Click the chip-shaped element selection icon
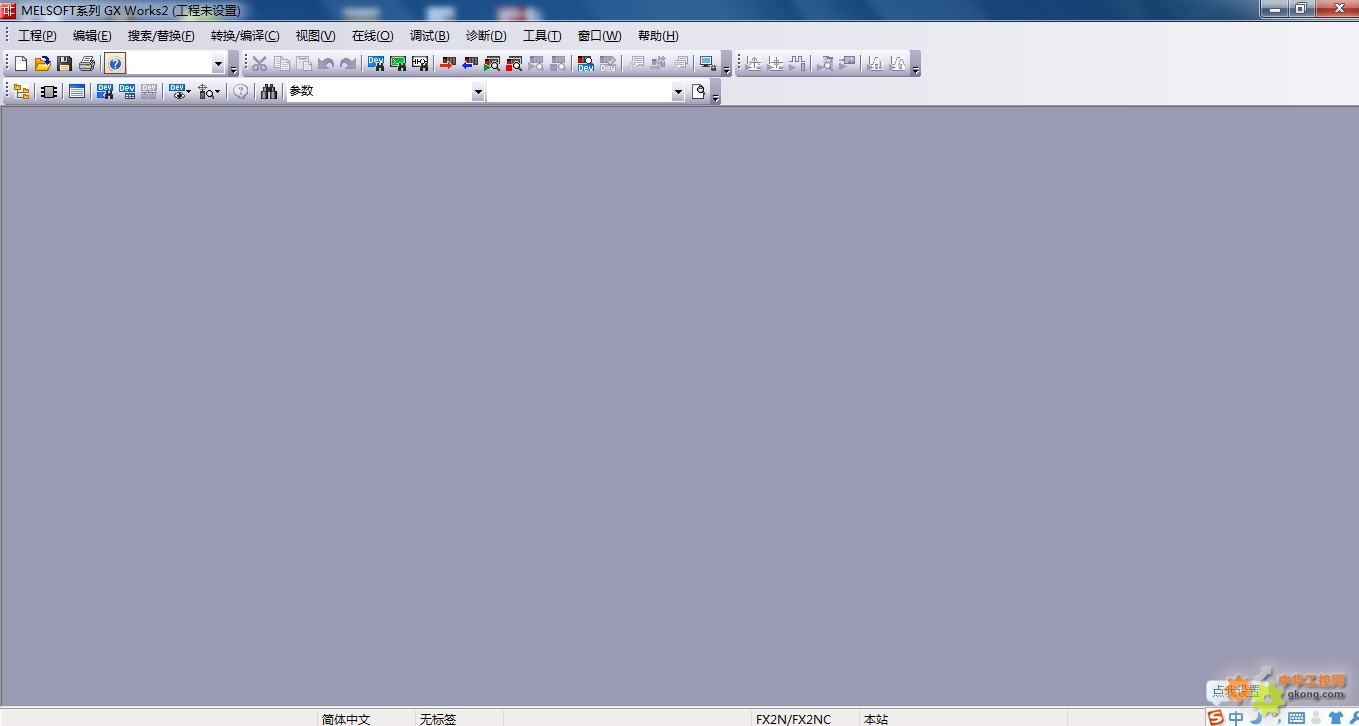The image size is (1359, 726). (48, 92)
